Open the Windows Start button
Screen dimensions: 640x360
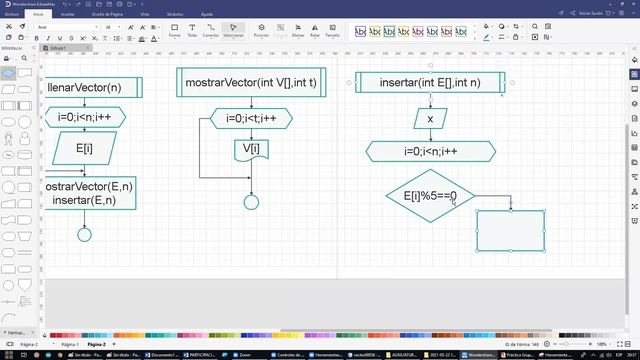point(9,355)
